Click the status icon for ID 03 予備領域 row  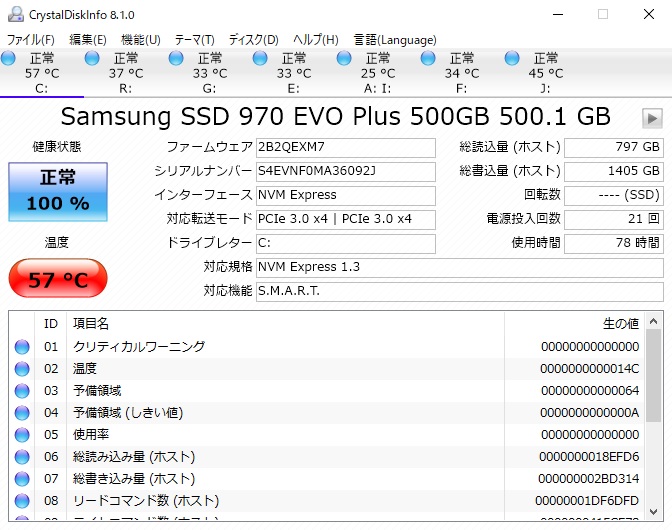(x=22, y=391)
